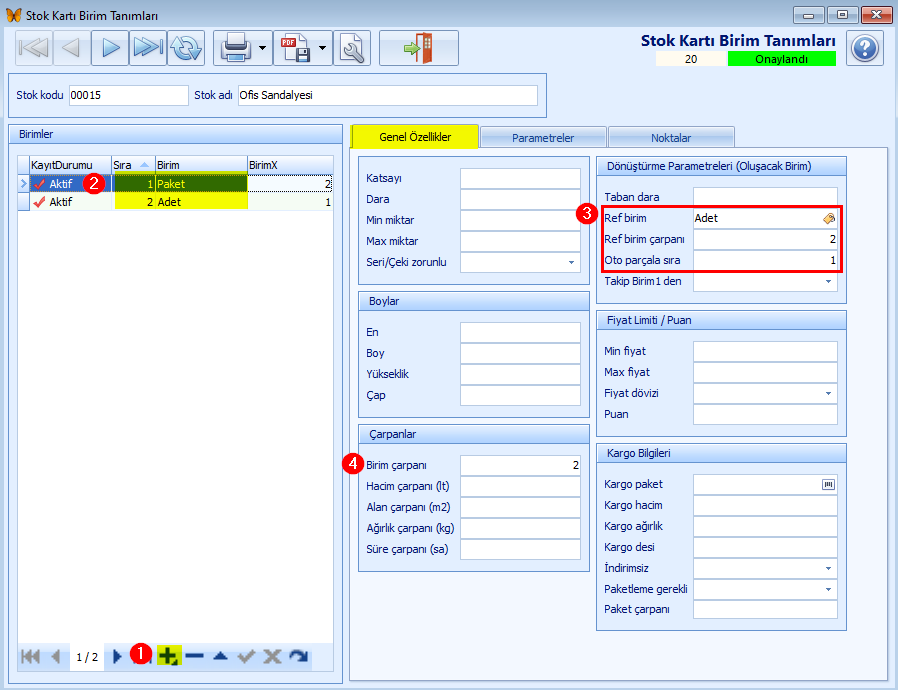898x690 pixels.
Task: Click the Katsayı input field
Action: tap(520, 179)
